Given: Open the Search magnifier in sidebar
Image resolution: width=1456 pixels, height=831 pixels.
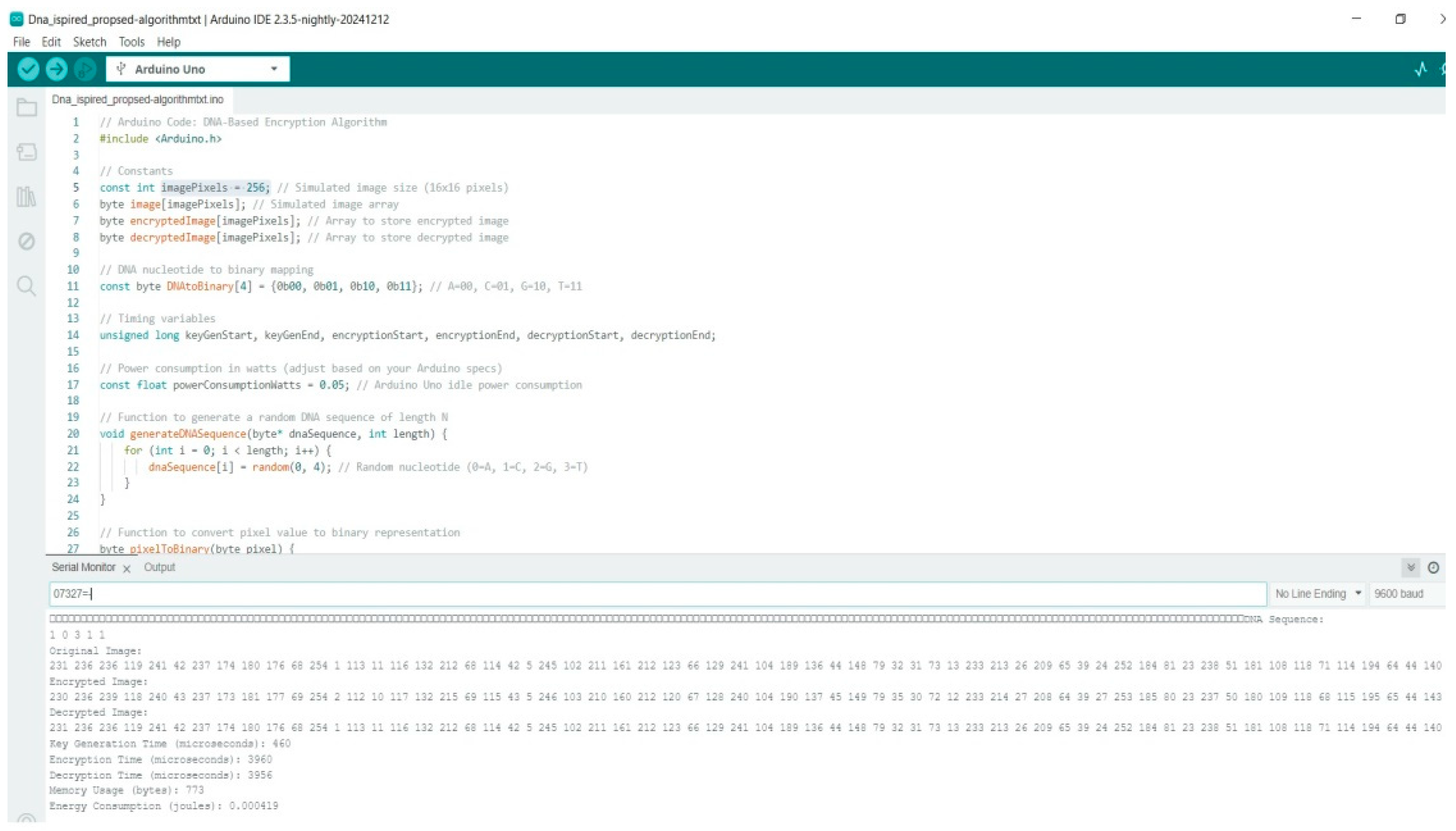Looking at the screenshot, I should coord(26,285).
